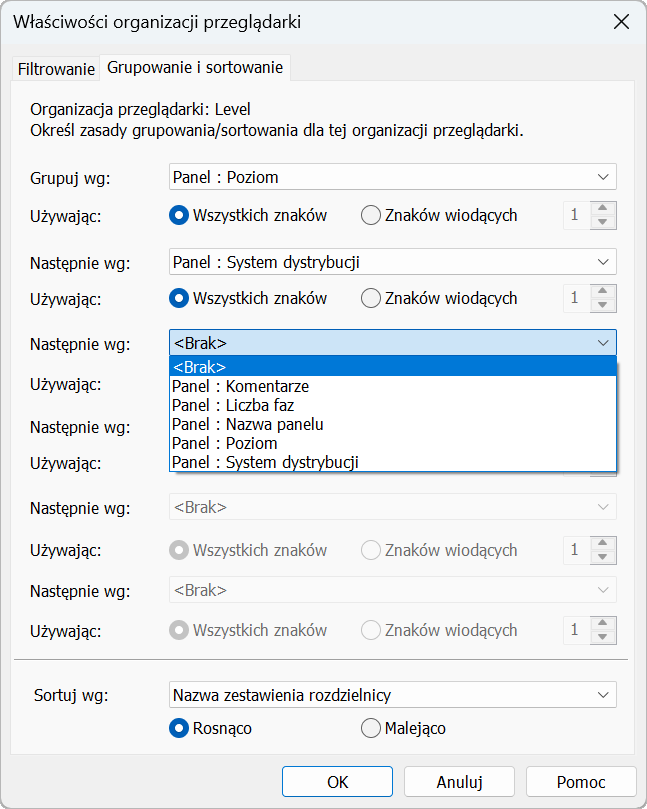The image size is (647, 809).
Task: Select Wszystkich znaków under first Następnie wg
Action: point(180,298)
